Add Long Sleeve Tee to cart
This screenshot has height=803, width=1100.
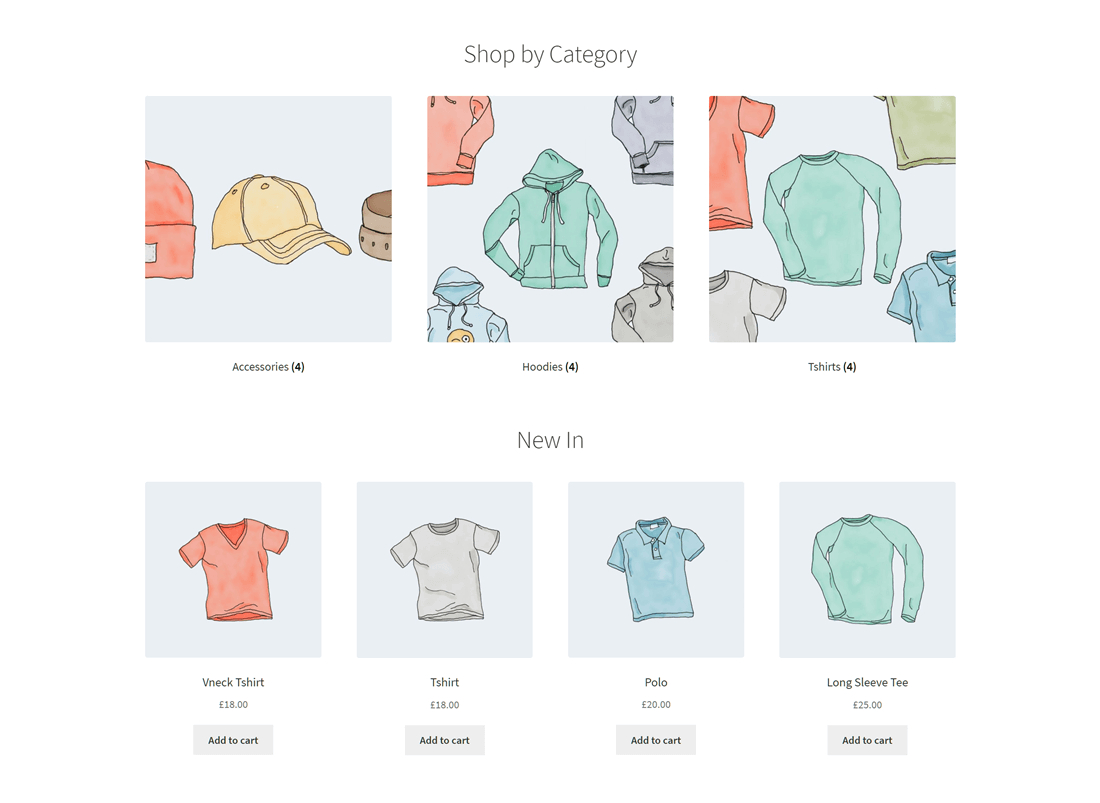tap(867, 740)
